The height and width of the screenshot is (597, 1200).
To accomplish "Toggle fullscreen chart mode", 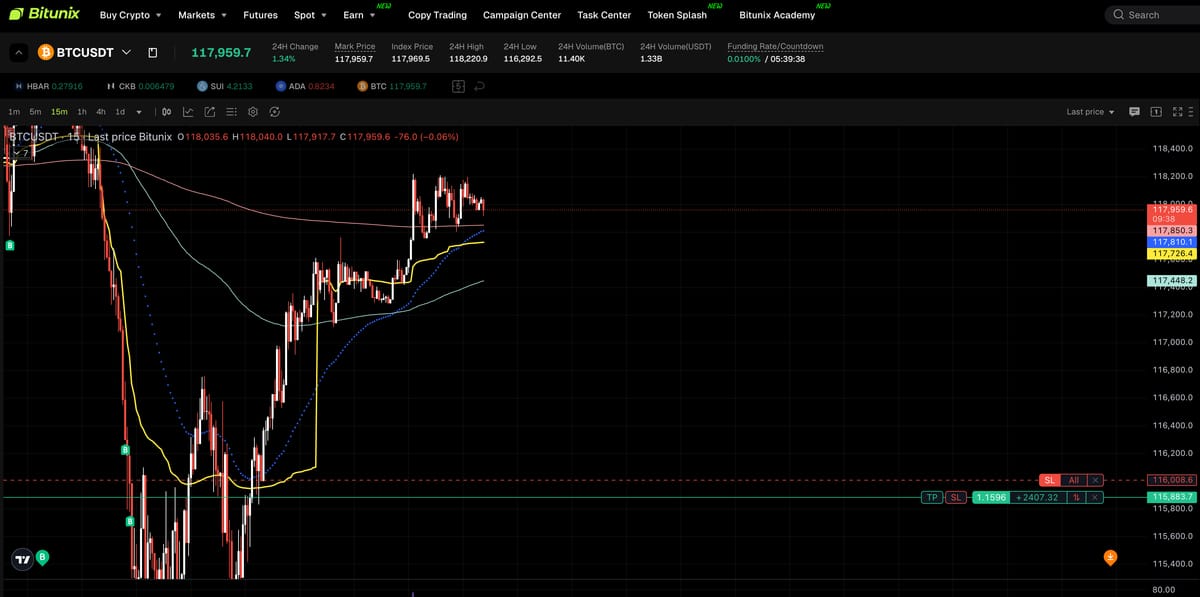I will 1177,112.
